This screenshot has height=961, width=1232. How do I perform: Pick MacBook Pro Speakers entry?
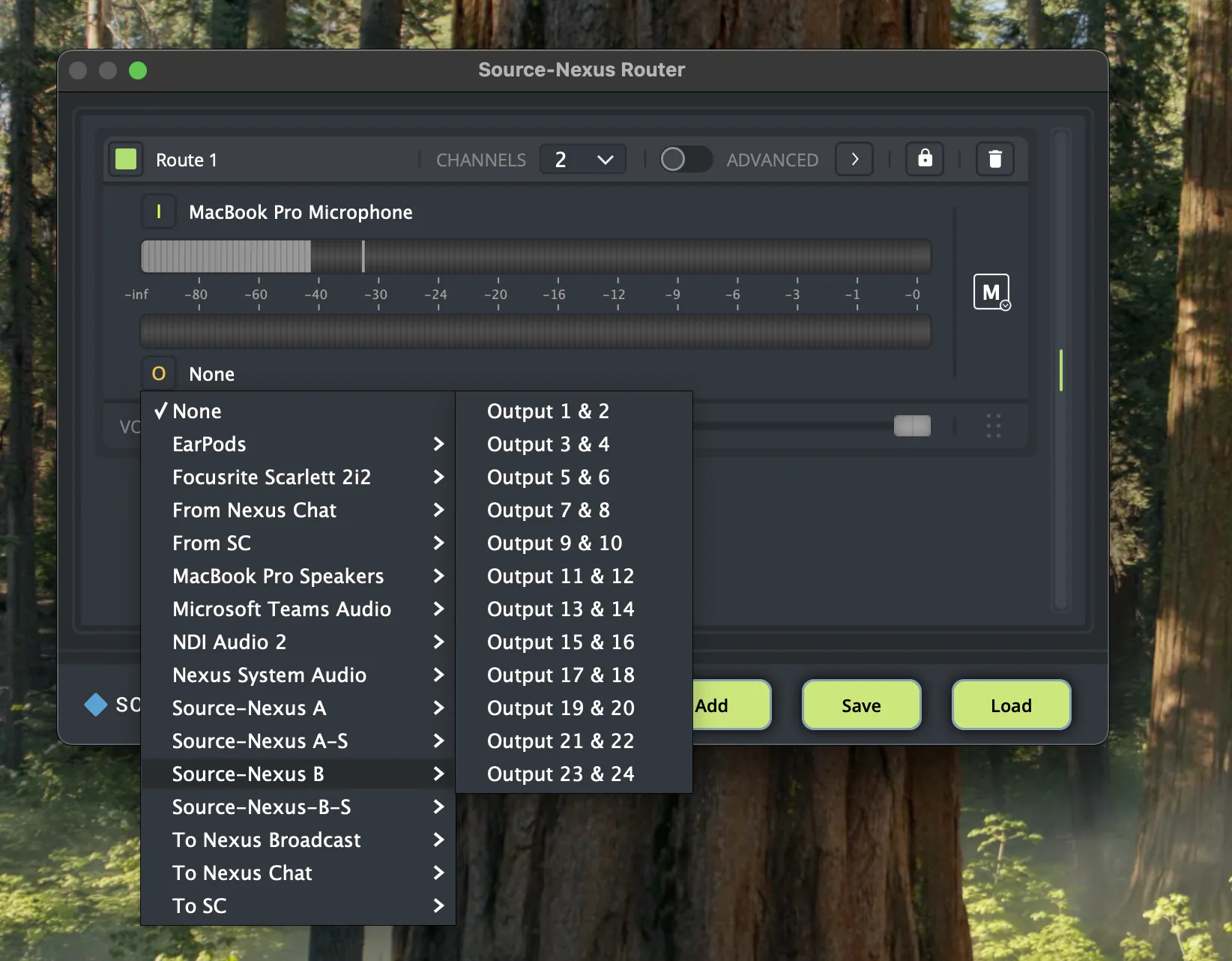click(298, 576)
